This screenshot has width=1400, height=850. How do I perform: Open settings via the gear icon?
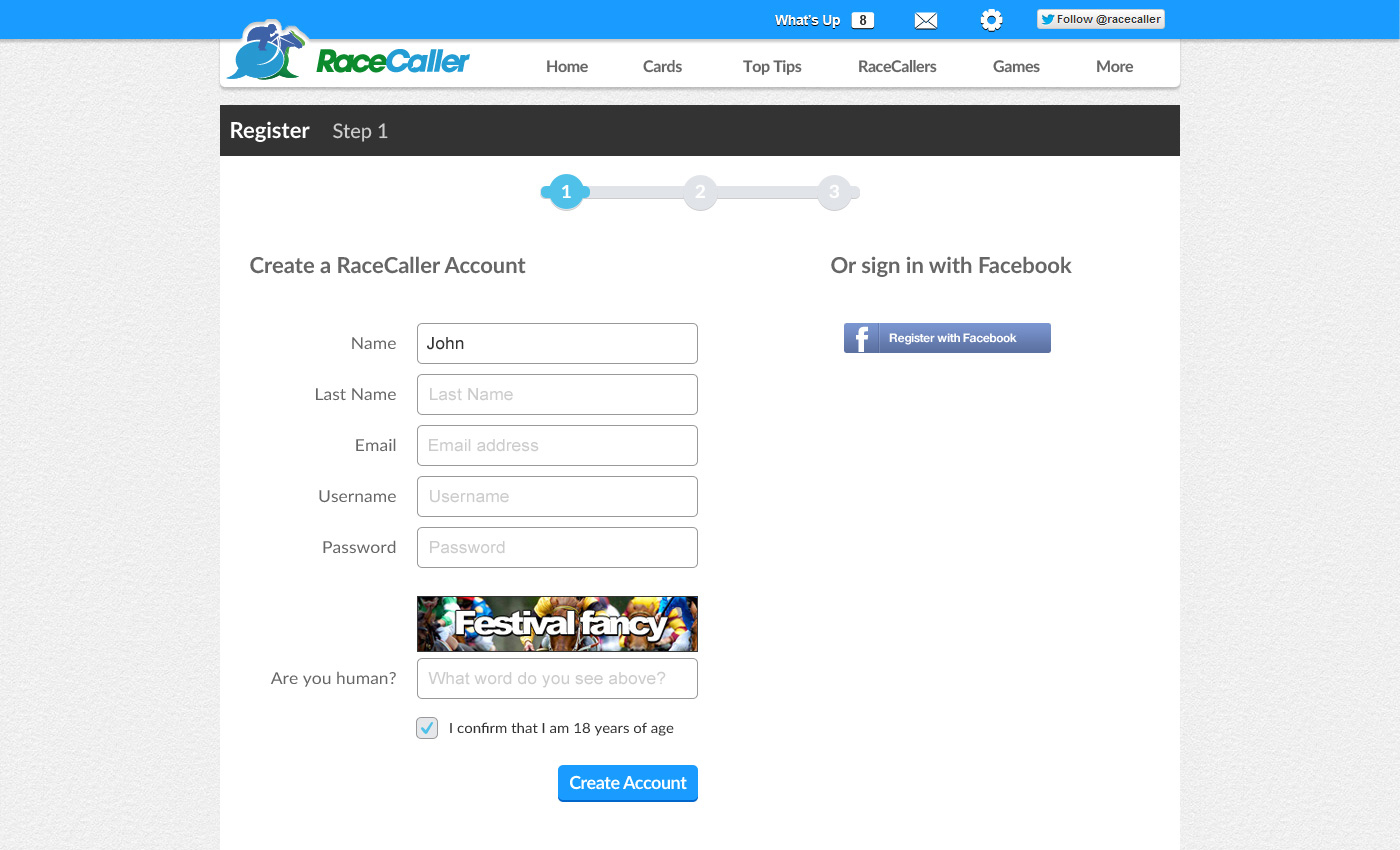(x=991, y=20)
